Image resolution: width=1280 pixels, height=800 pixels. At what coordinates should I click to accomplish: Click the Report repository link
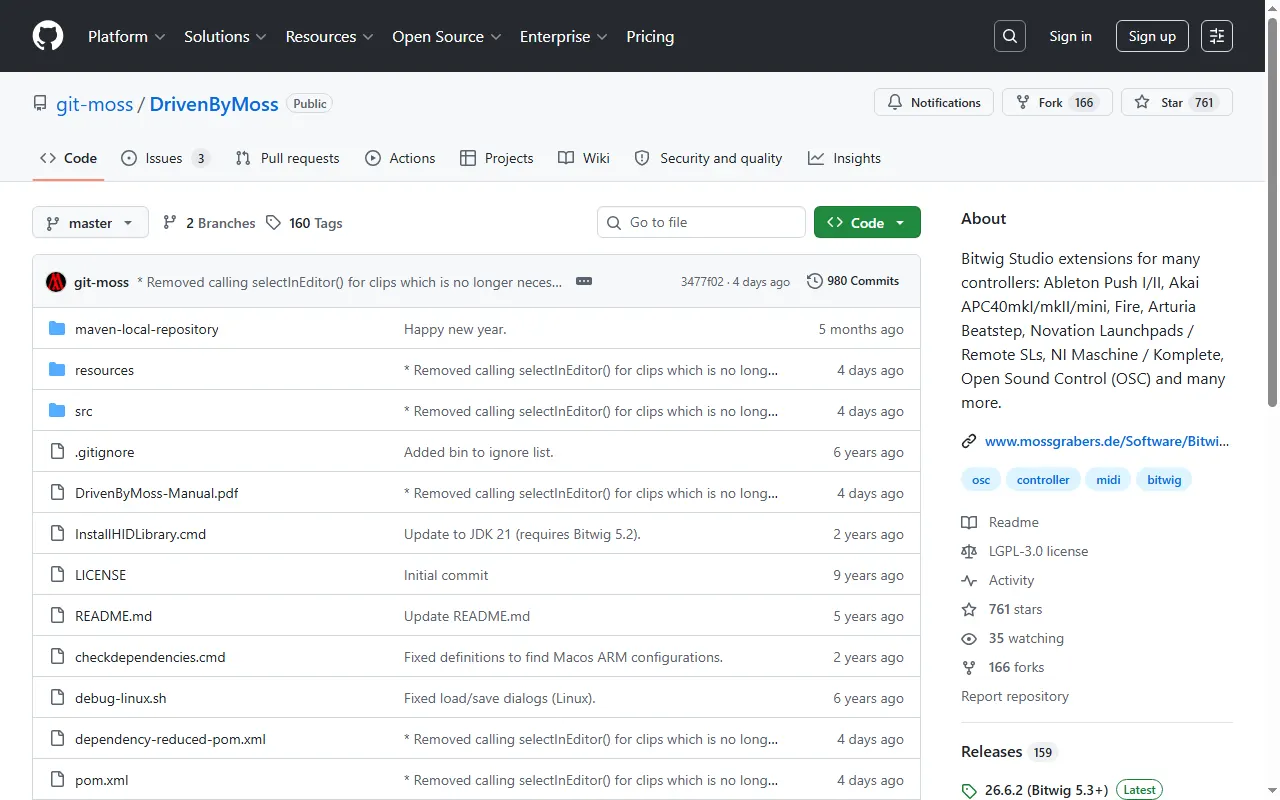(1015, 696)
